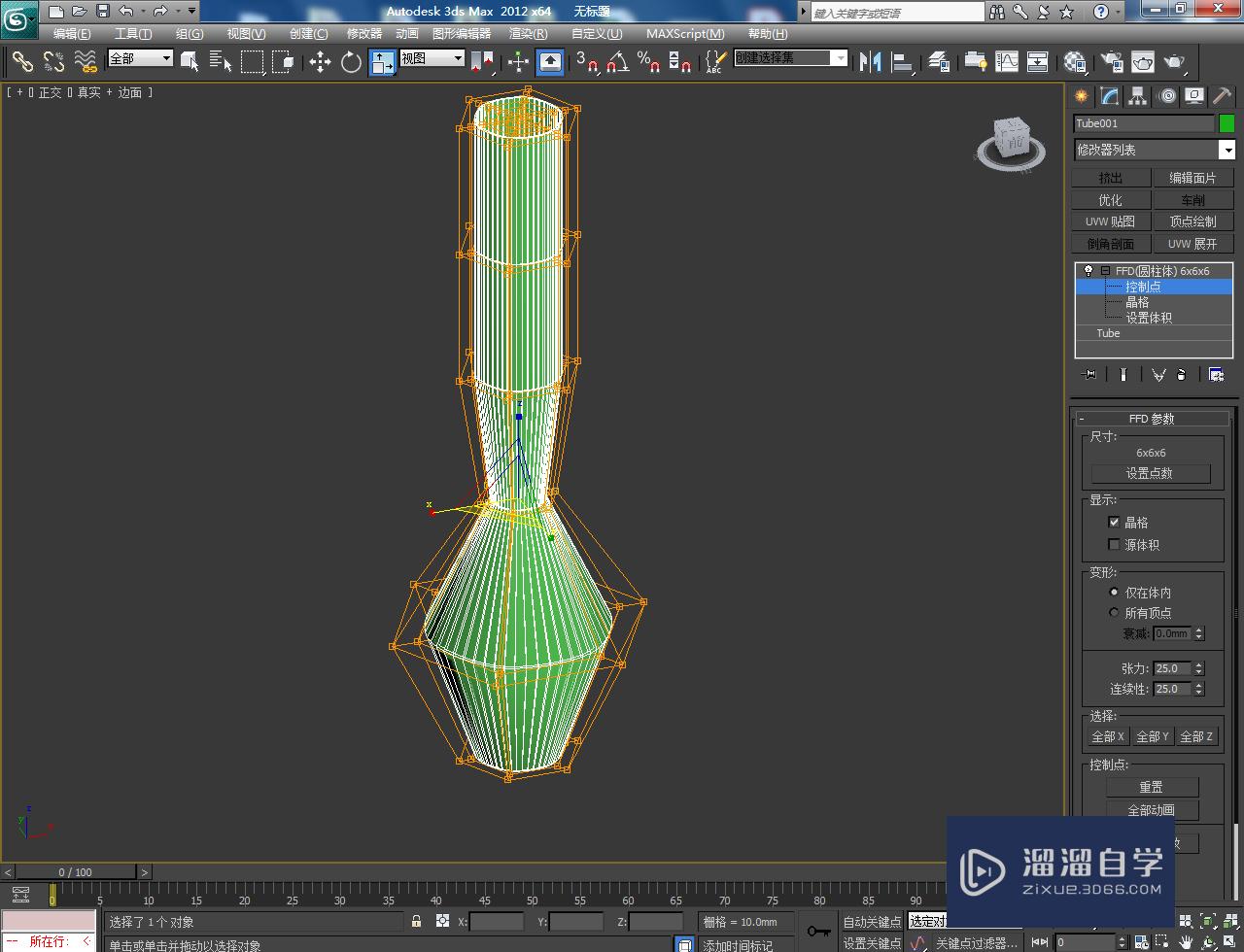The height and width of the screenshot is (952, 1244).
Task: Open the 修改器列表 modifier list dropdown
Action: [x=1227, y=150]
